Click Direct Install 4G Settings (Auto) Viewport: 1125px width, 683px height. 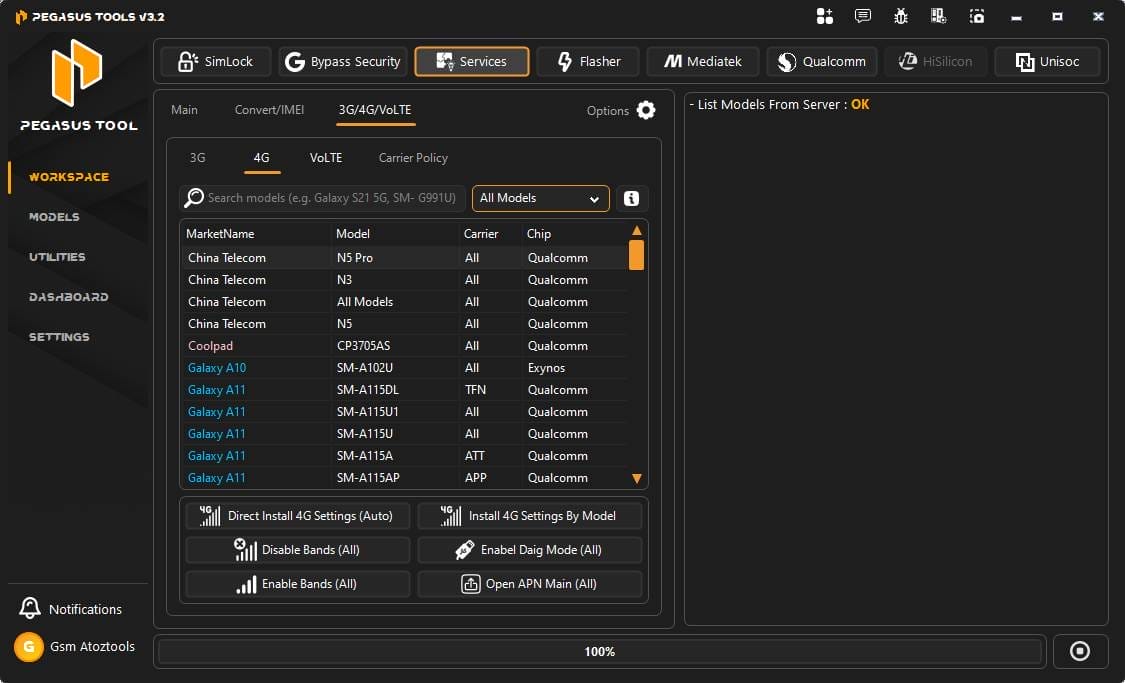click(297, 515)
